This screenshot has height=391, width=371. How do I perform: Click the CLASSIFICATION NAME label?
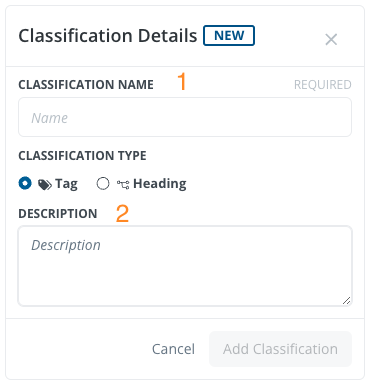pos(86,85)
